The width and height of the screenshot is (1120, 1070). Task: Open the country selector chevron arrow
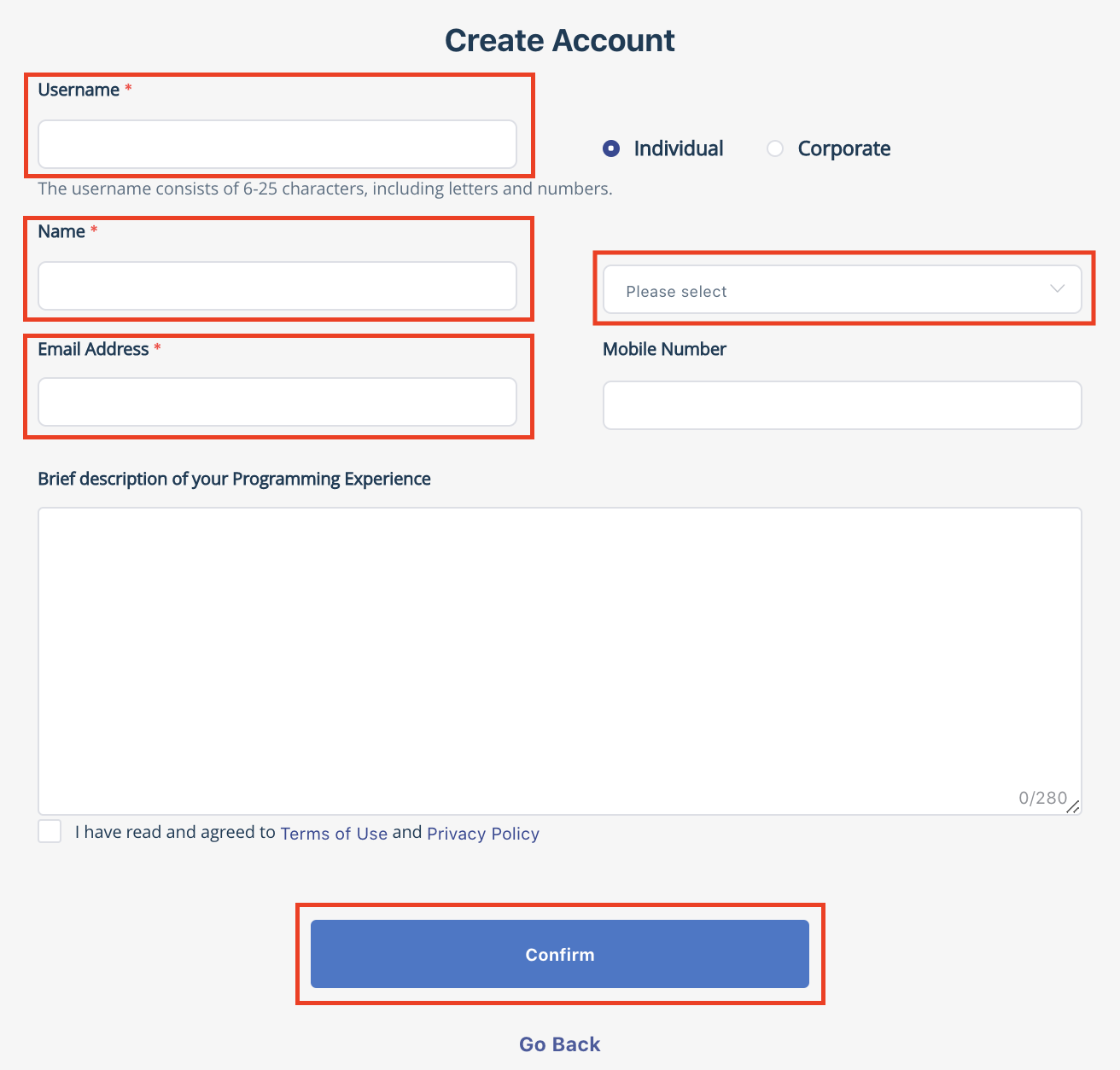1057,290
